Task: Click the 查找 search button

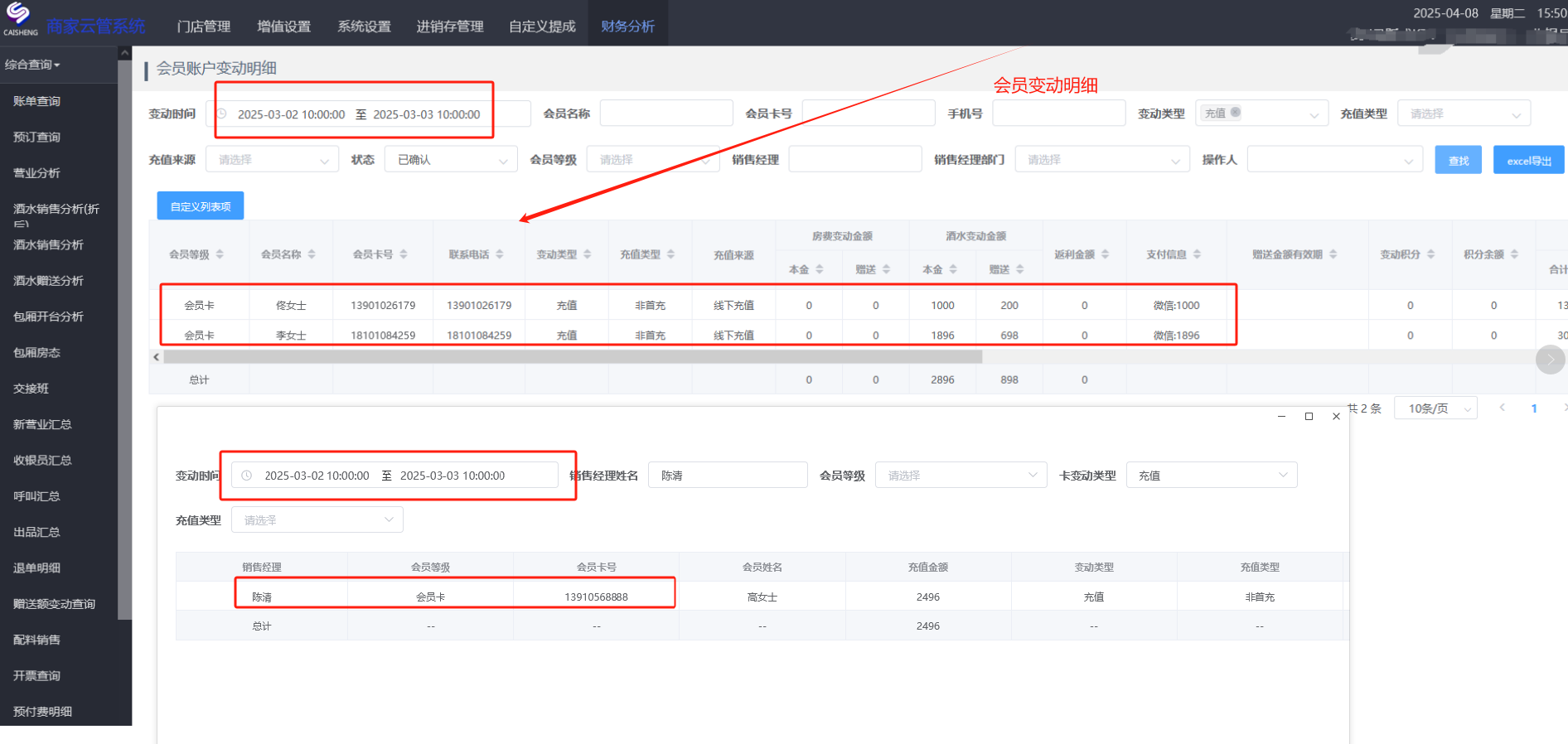Action: 1458,160
